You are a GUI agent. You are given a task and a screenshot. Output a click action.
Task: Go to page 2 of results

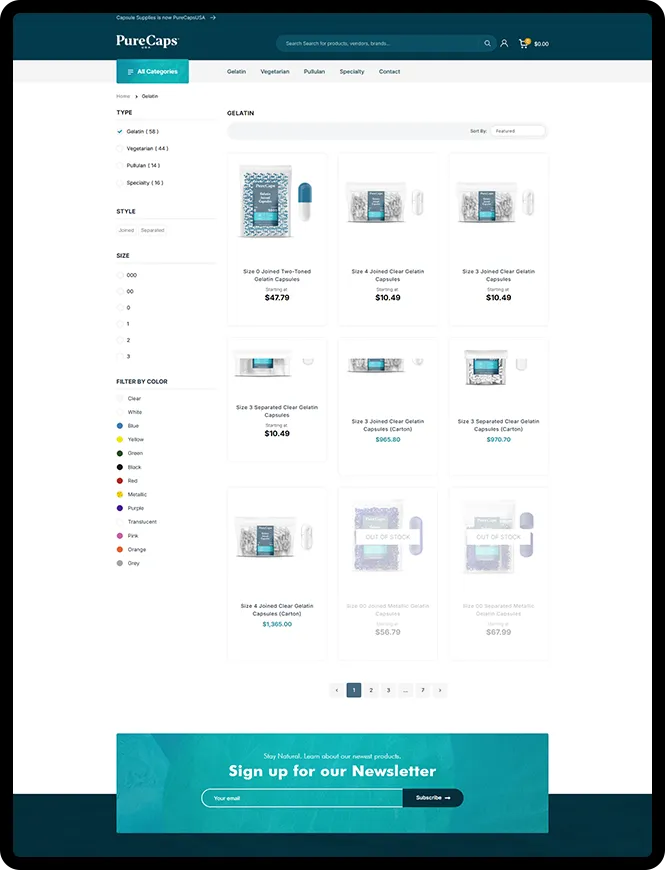371,690
